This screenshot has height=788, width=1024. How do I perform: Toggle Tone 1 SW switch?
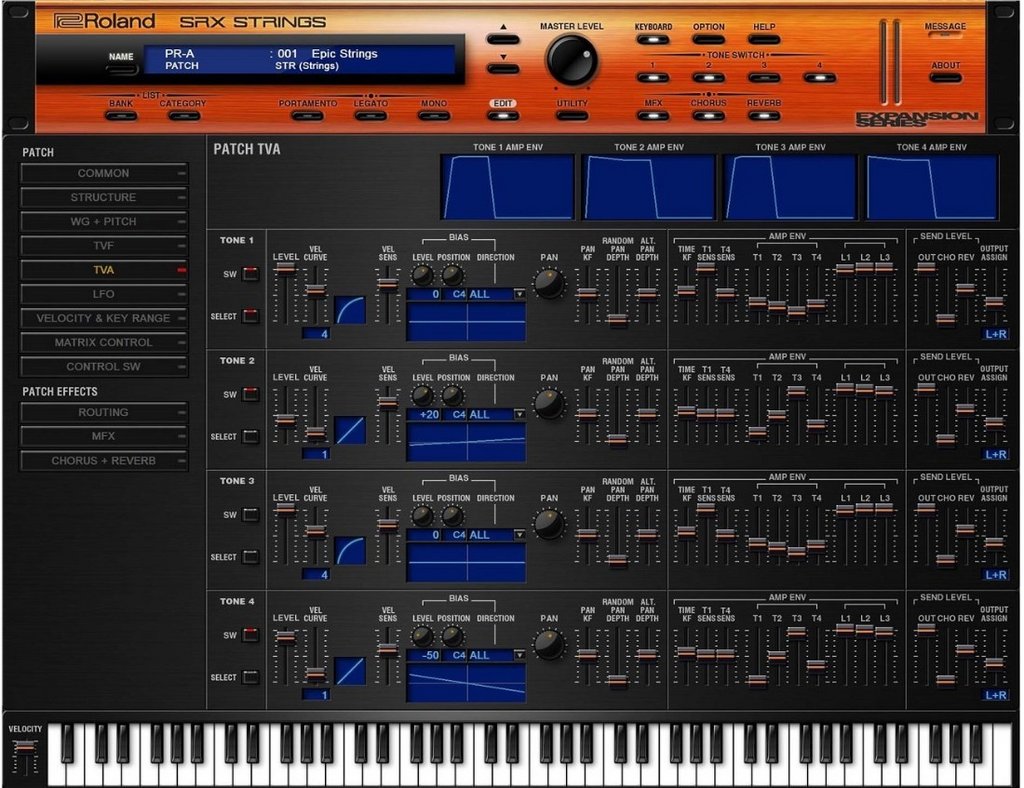pyautogui.click(x=251, y=274)
